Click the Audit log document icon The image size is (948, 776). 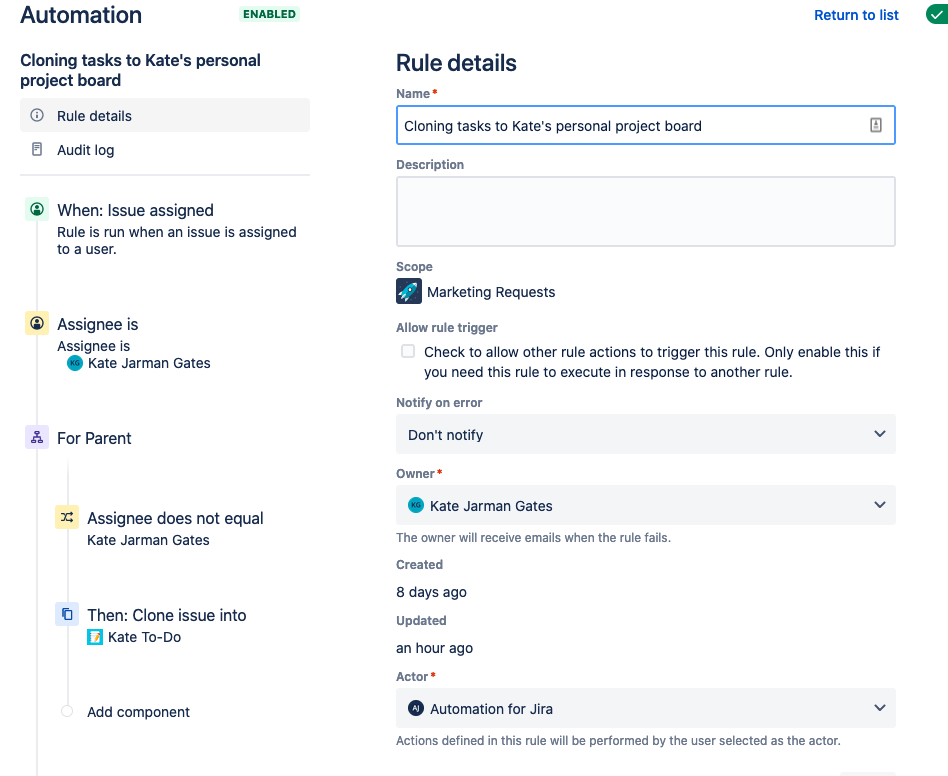click(37, 150)
